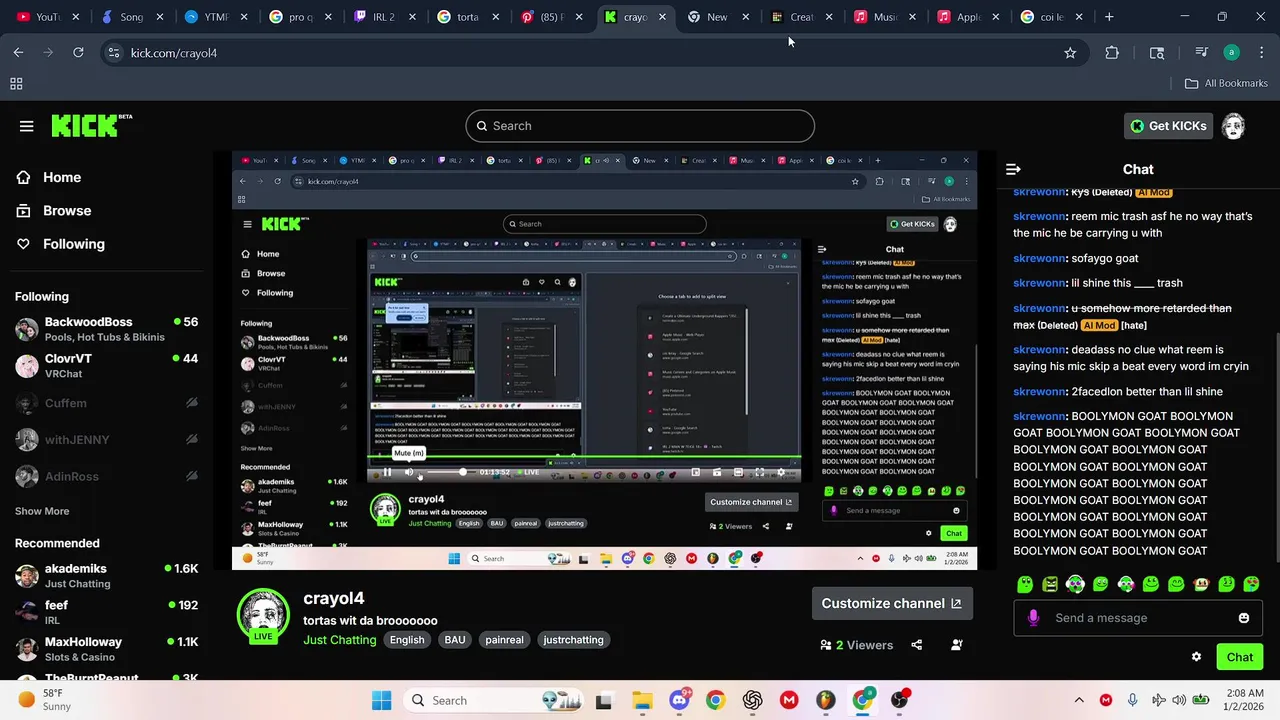Click the user icon next to share
Image resolution: width=1280 pixels, height=720 pixels.
click(957, 645)
